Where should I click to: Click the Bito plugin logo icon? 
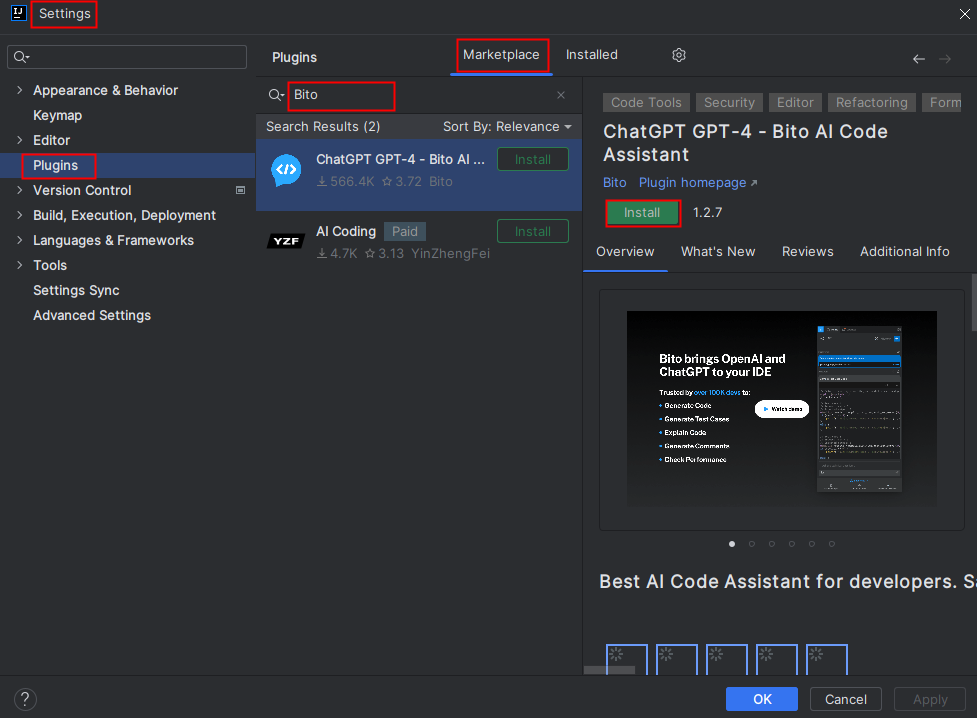pyautogui.click(x=286, y=170)
